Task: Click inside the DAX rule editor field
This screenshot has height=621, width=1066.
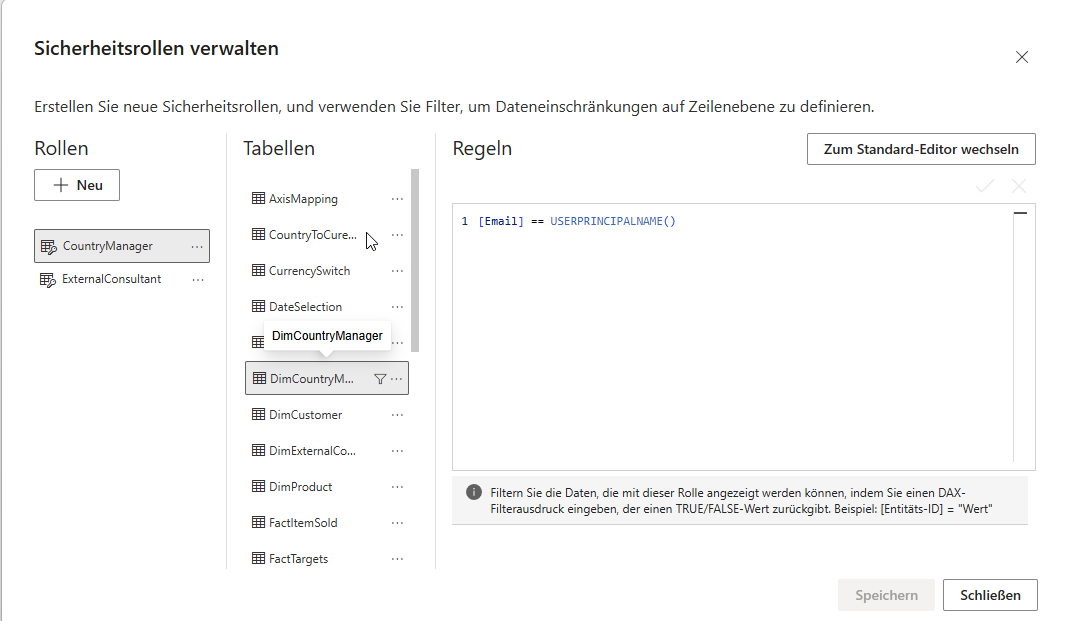Action: click(733, 337)
